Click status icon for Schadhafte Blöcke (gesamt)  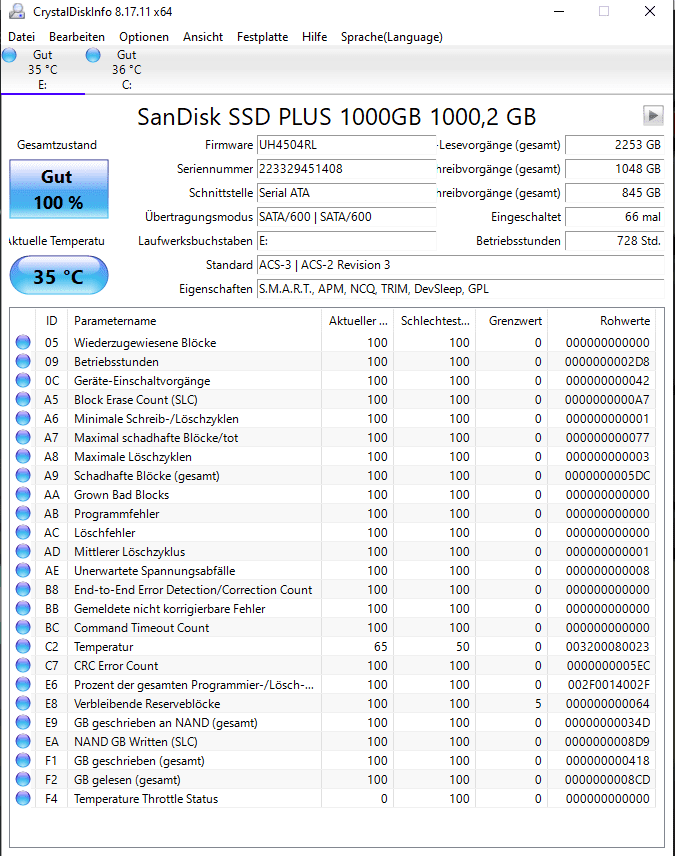pyautogui.click(x=23, y=475)
